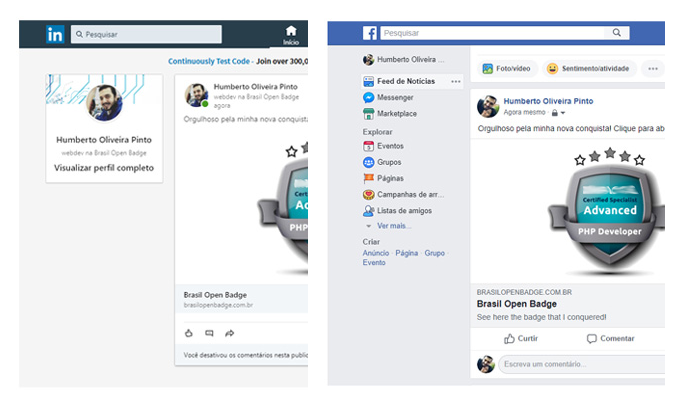Click the comment icon on LinkedIn post
This screenshot has height=407, width=683.
(210, 333)
